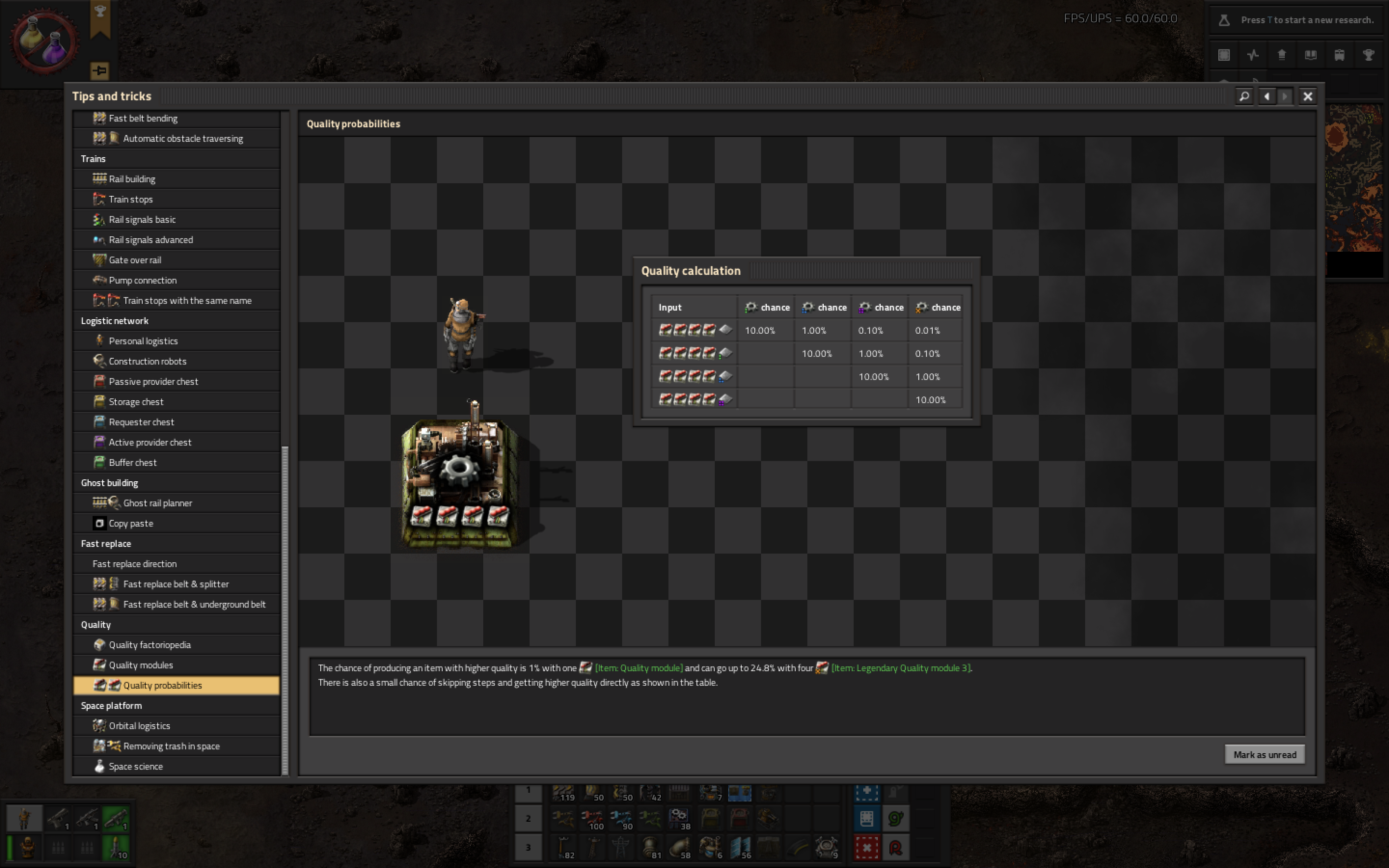Open Rail signals advanced tip
Screen dimensions: 1389x868
tap(177, 240)
